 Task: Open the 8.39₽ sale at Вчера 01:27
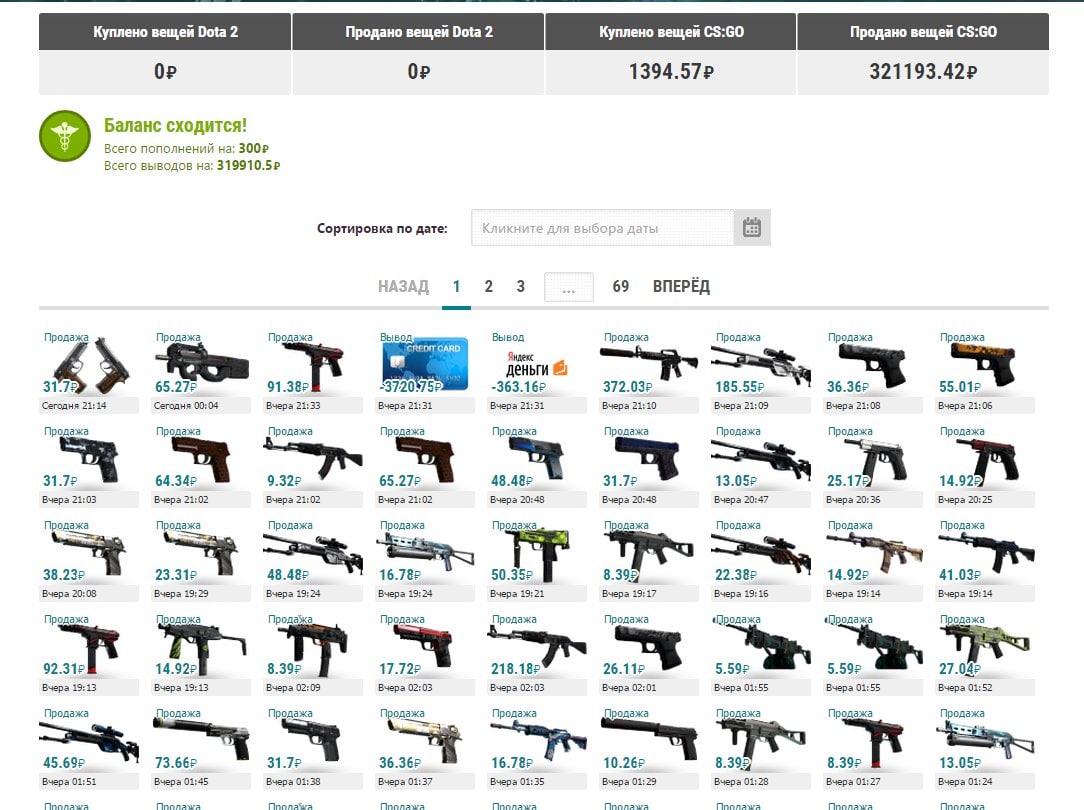coord(873,748)
